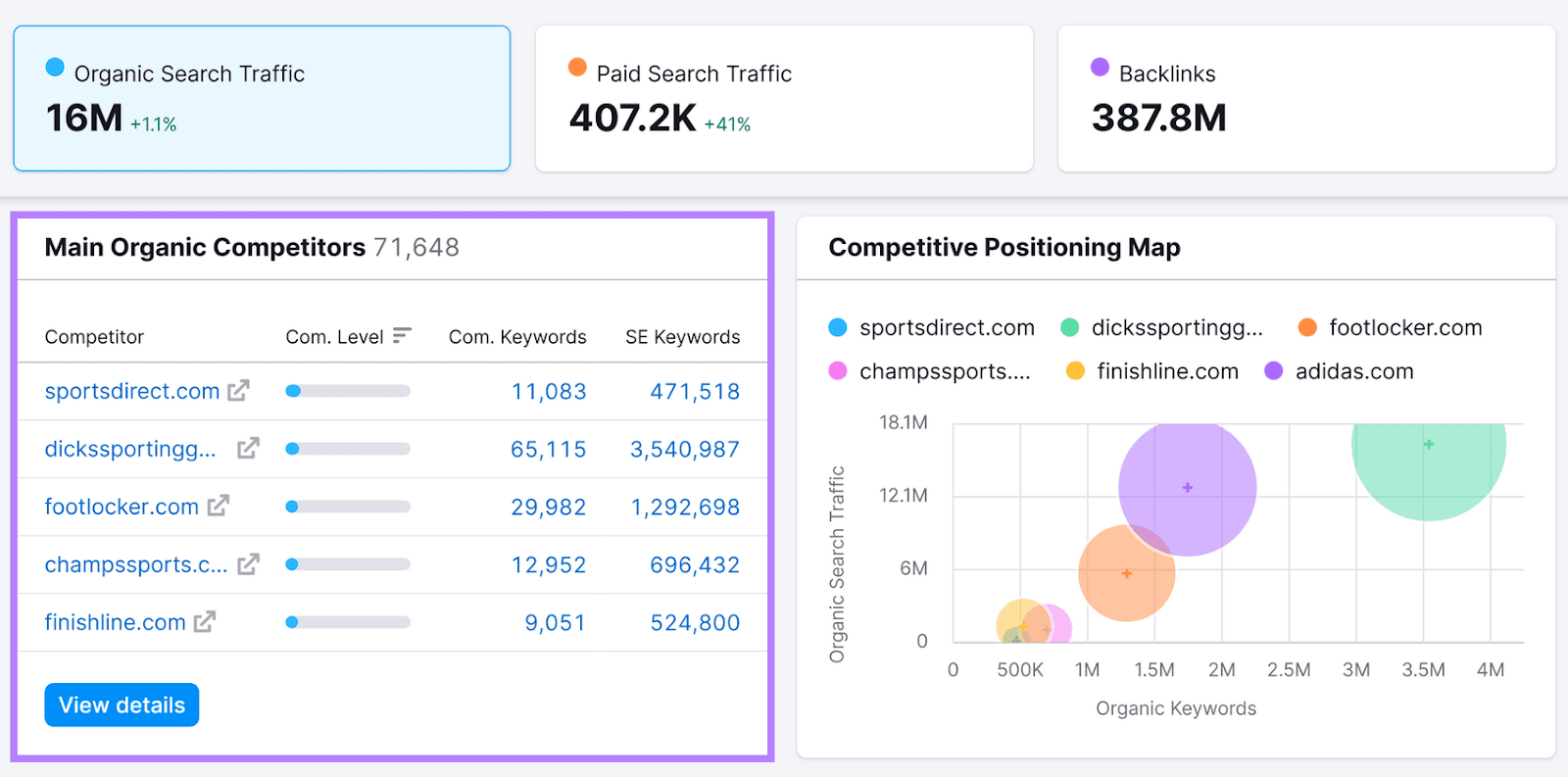This screenshot has width=1568, height=777.
Task: Open footlocker.com competitor link
Action: pos(122,507)
